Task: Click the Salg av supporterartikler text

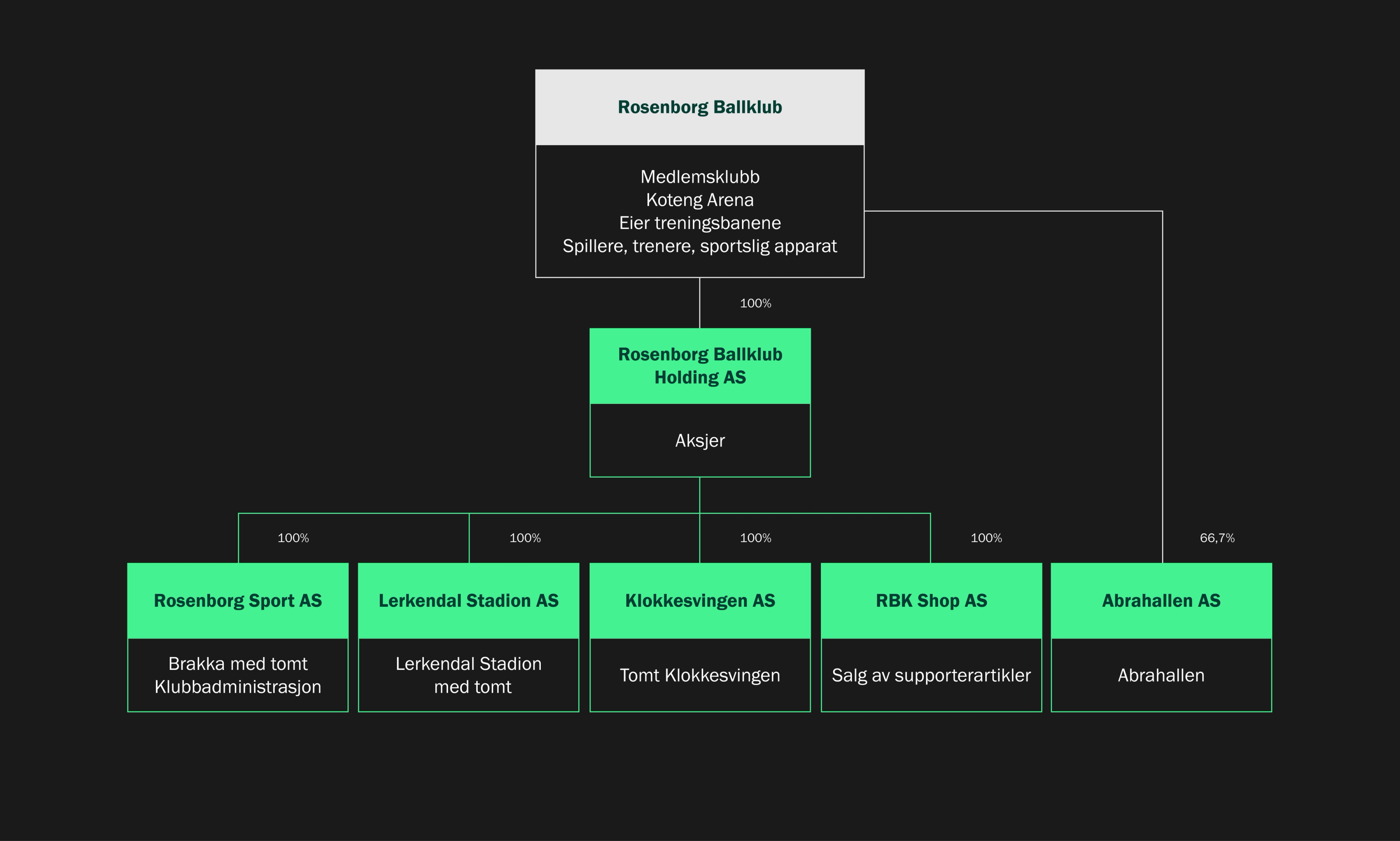Action: pos(931,675)
